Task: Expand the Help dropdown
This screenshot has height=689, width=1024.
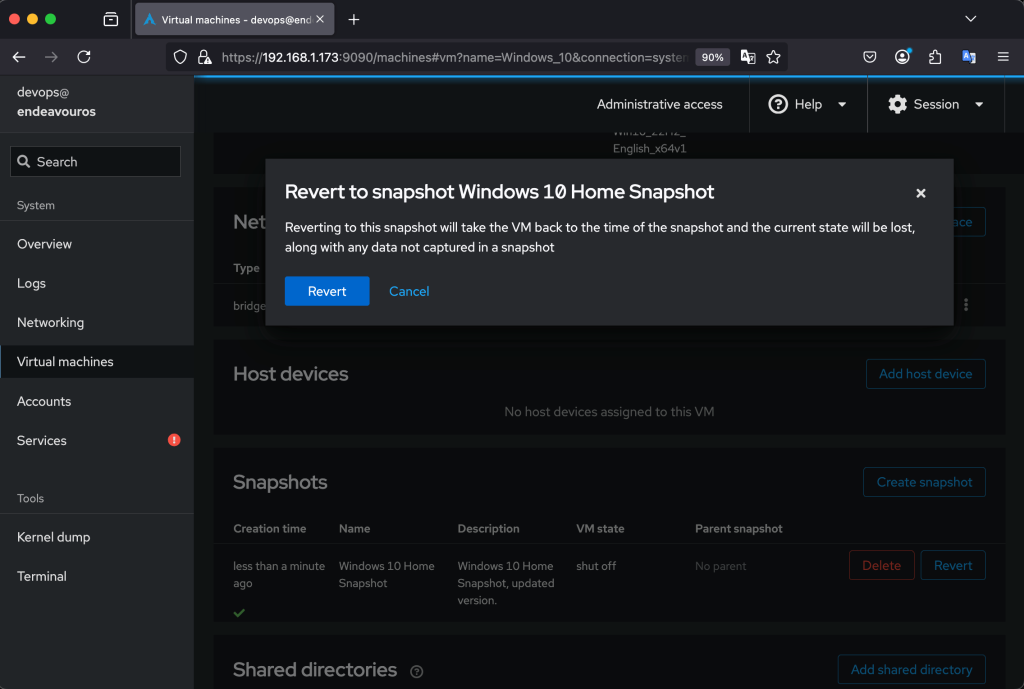Action: click(808, 104)
